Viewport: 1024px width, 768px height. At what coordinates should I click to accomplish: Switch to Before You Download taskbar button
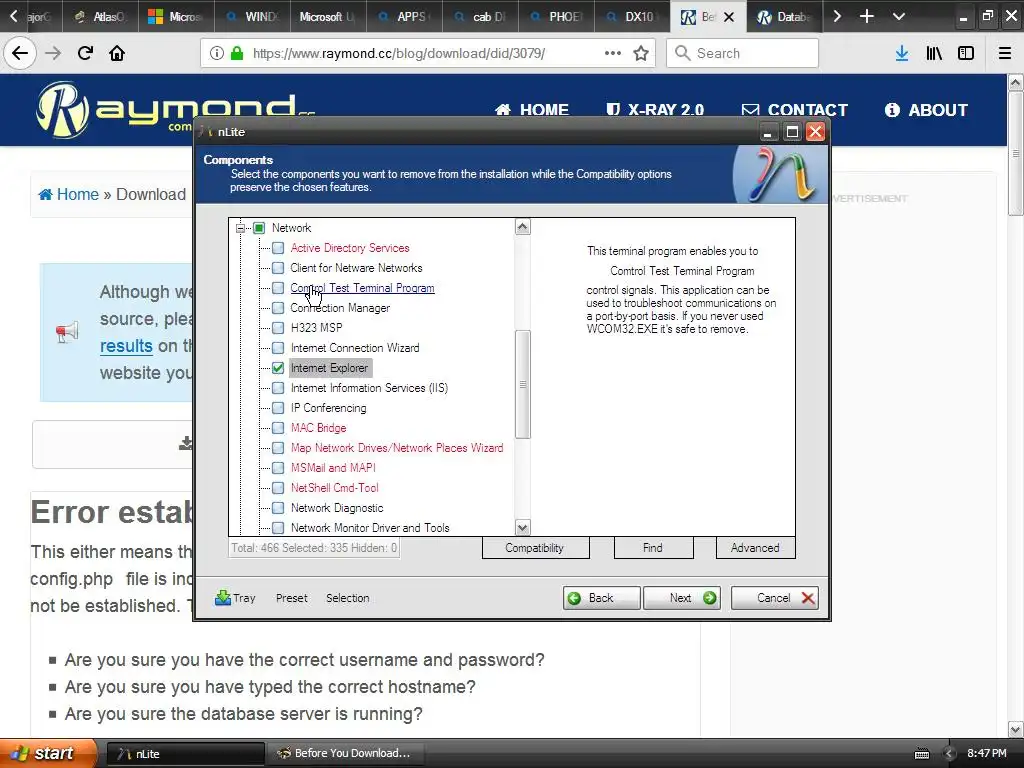[x=346, y=754]
